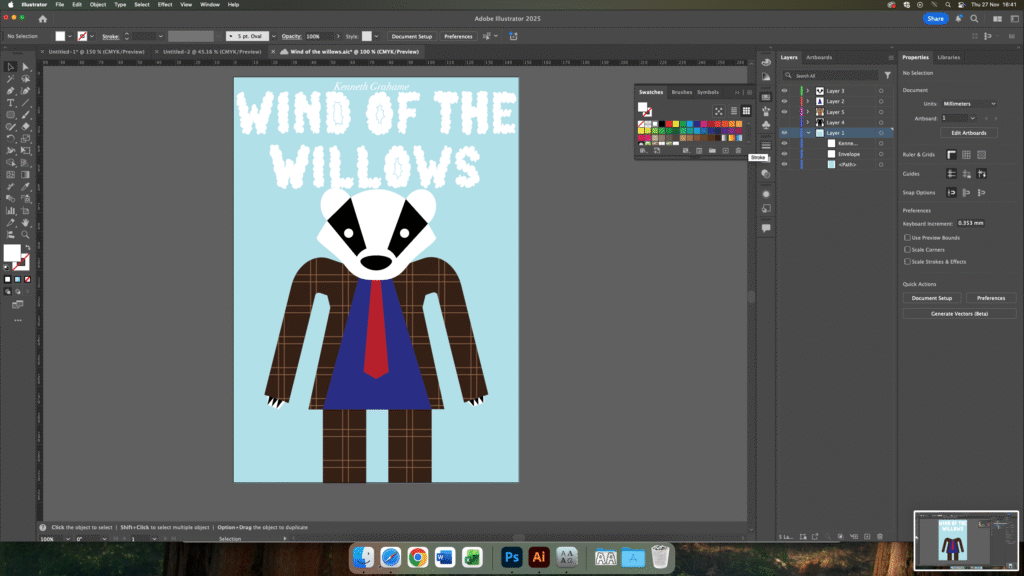Click the filter icon in the Layers panel

pyautogui.click(x=887, y=75)
